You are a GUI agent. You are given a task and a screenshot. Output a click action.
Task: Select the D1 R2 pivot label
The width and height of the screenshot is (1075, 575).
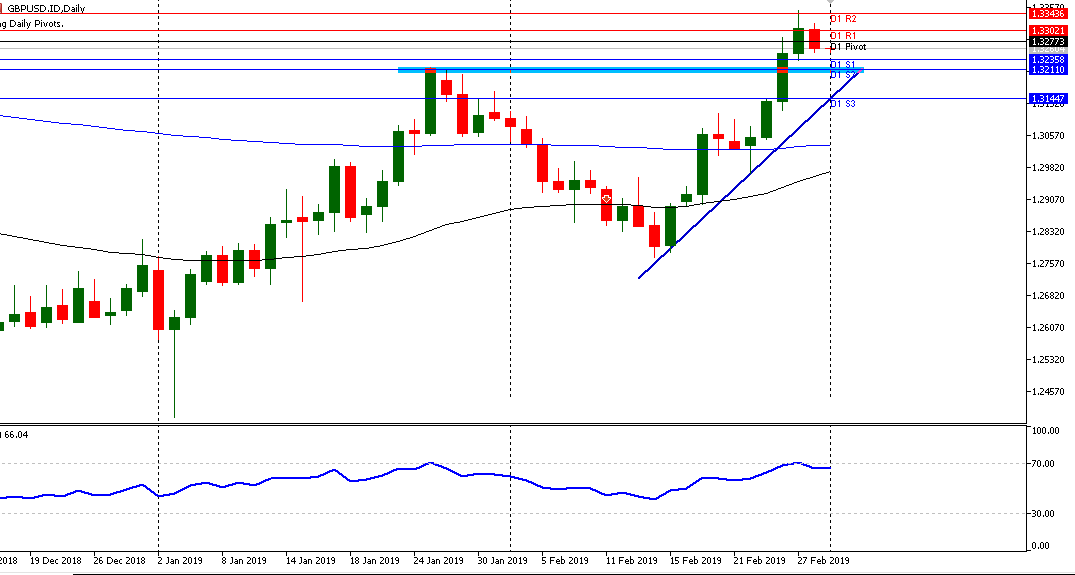pyautogui.click(x=843, y=19)
